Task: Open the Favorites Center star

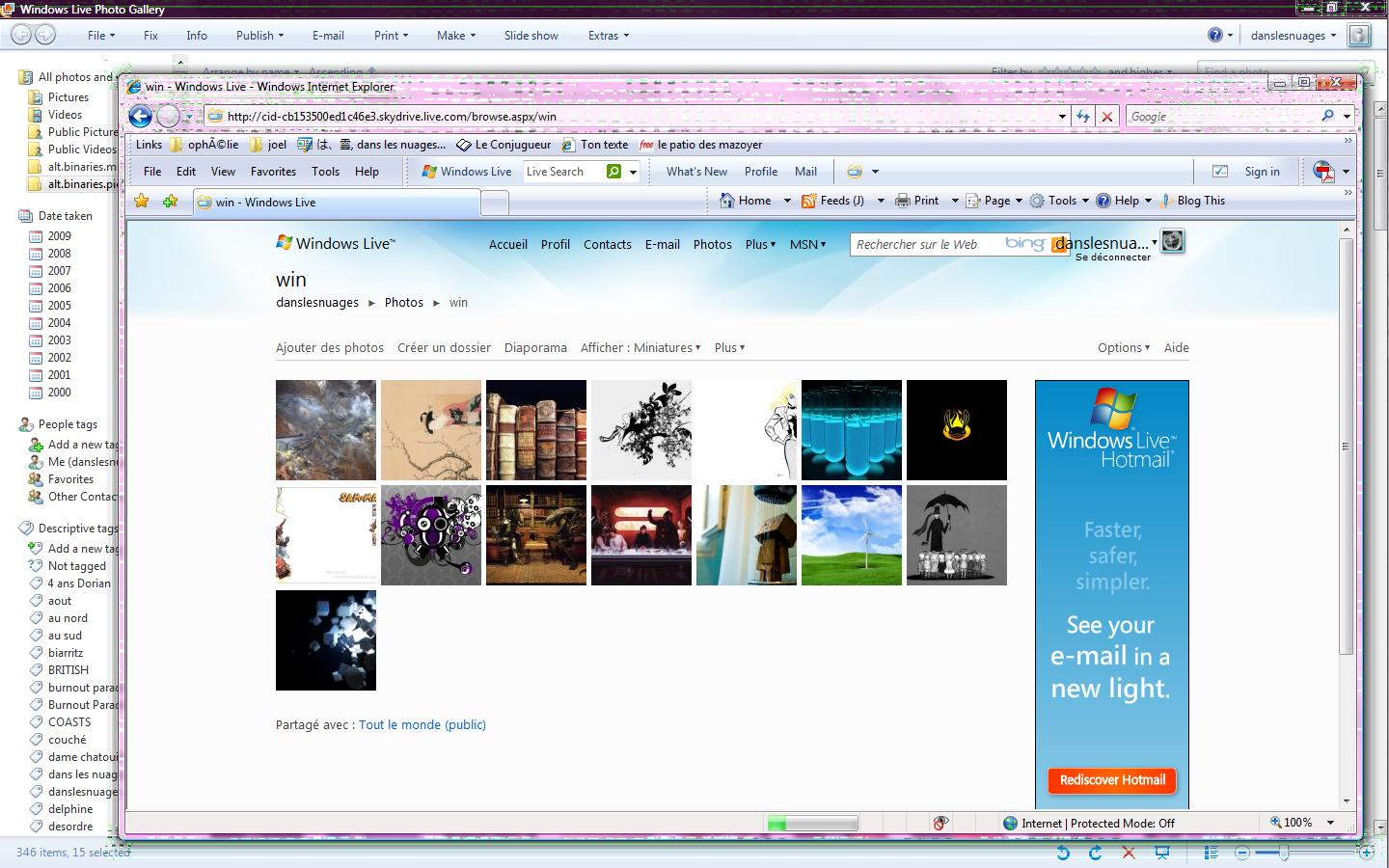Action: [x=142, y=201]
